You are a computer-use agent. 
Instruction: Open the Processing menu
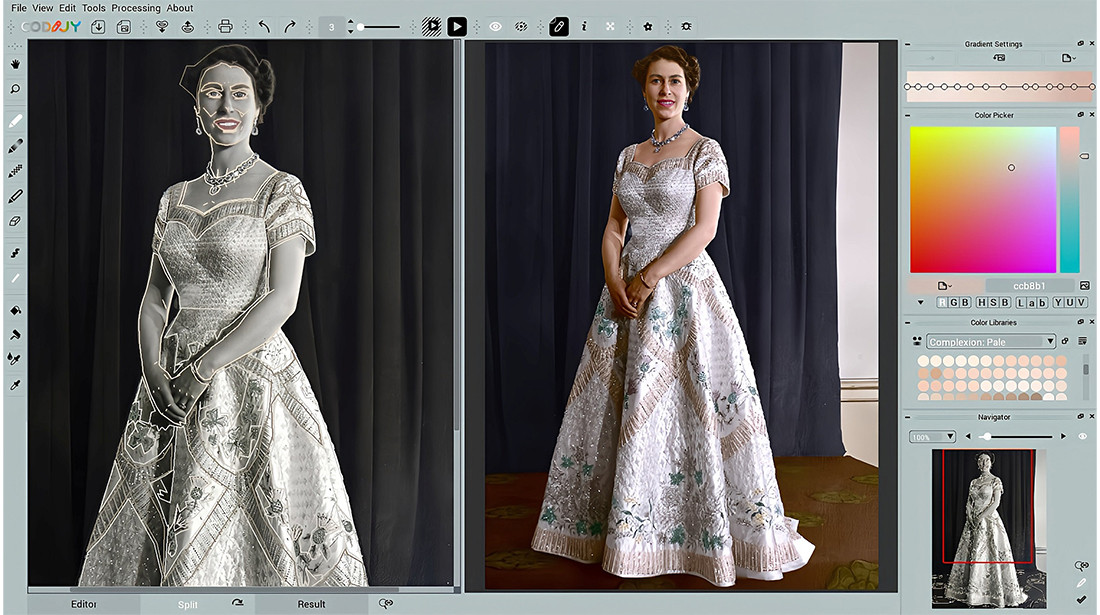(x=135, y=8)
